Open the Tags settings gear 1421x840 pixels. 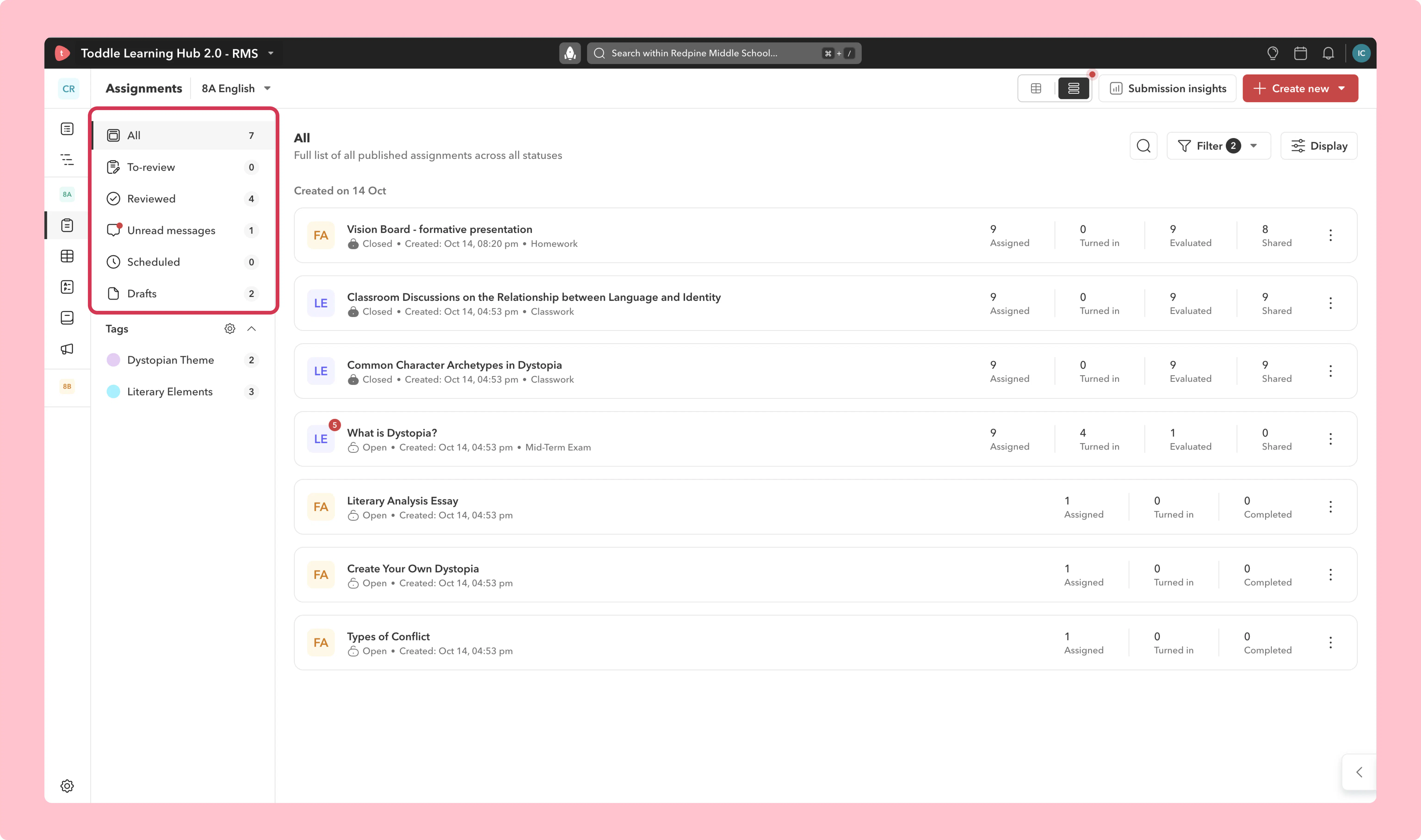pos(230,329)
